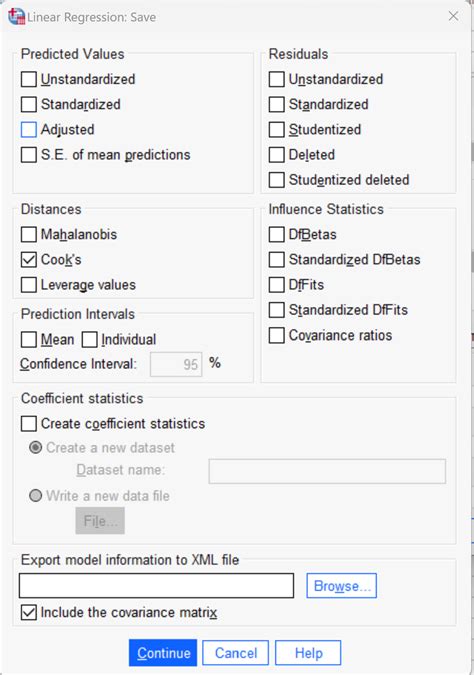This screenshot has height=675, width=474.
Task: Open Help for this dialog
Action: pos(308,653)
